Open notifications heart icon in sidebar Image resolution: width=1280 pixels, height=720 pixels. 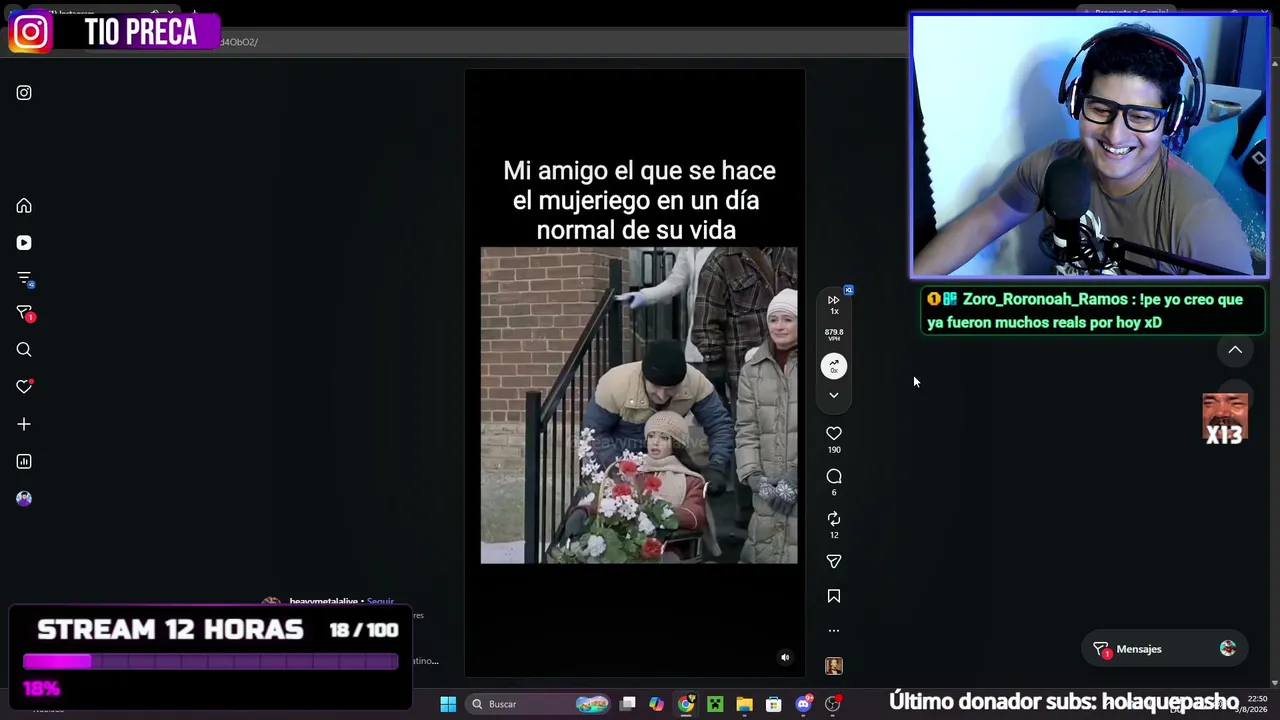[x=24, y=387]
